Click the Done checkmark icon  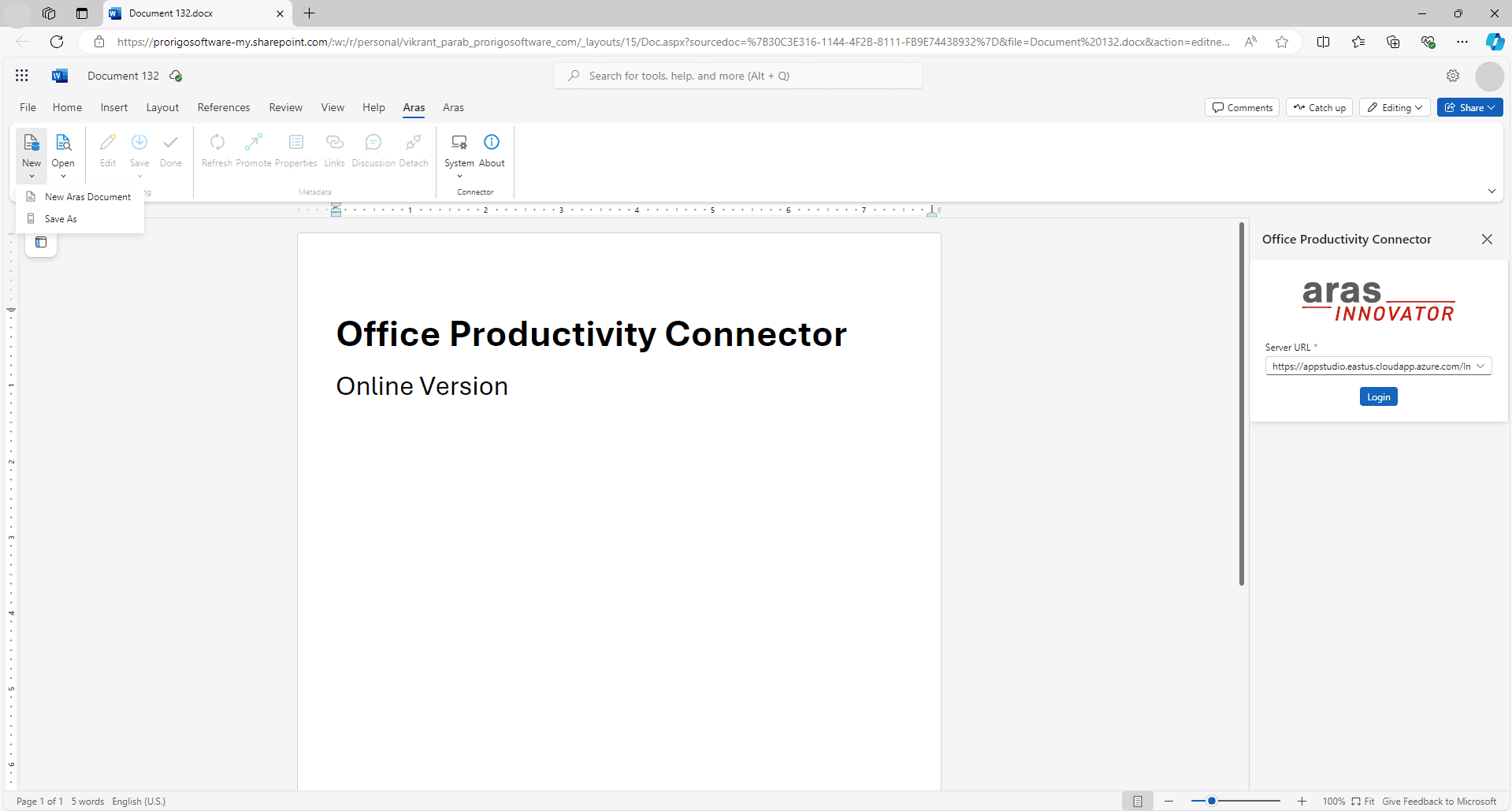171,143
